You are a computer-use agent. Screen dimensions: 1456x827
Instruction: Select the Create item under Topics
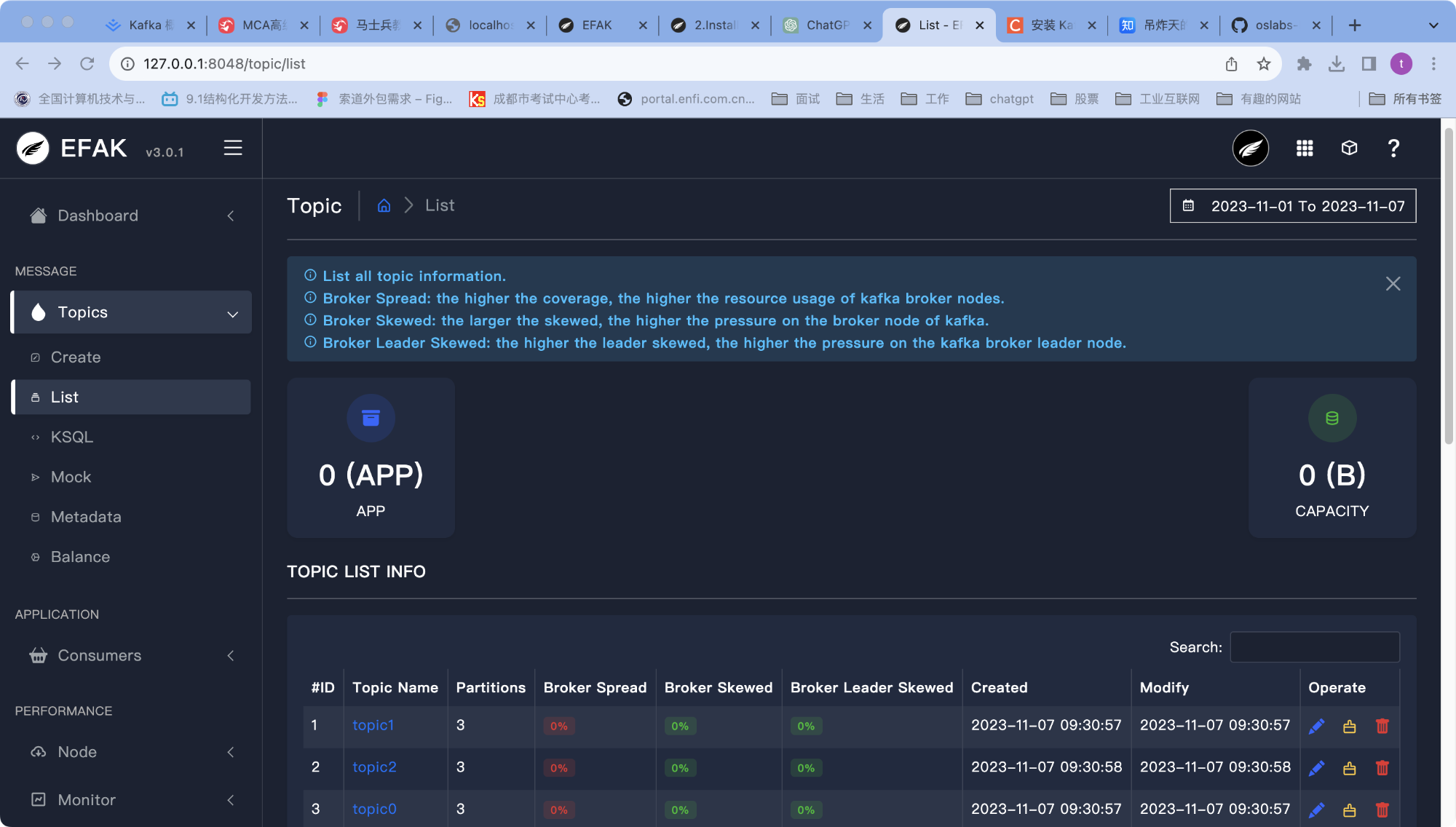[76, 357]
